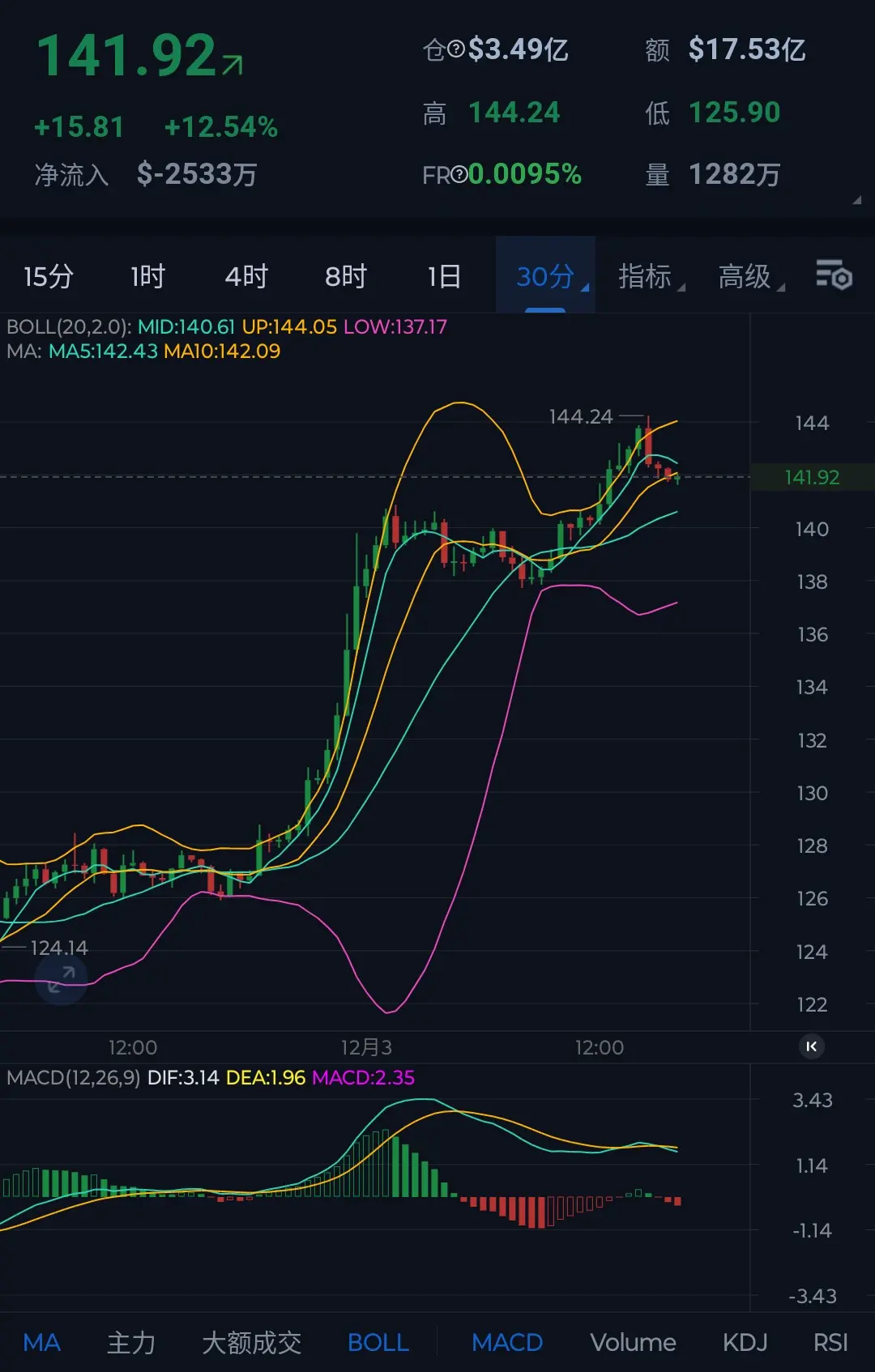Tap funding rate 0.0095%
This screenshot has width=875, height=1372.
tap(525, 174)
